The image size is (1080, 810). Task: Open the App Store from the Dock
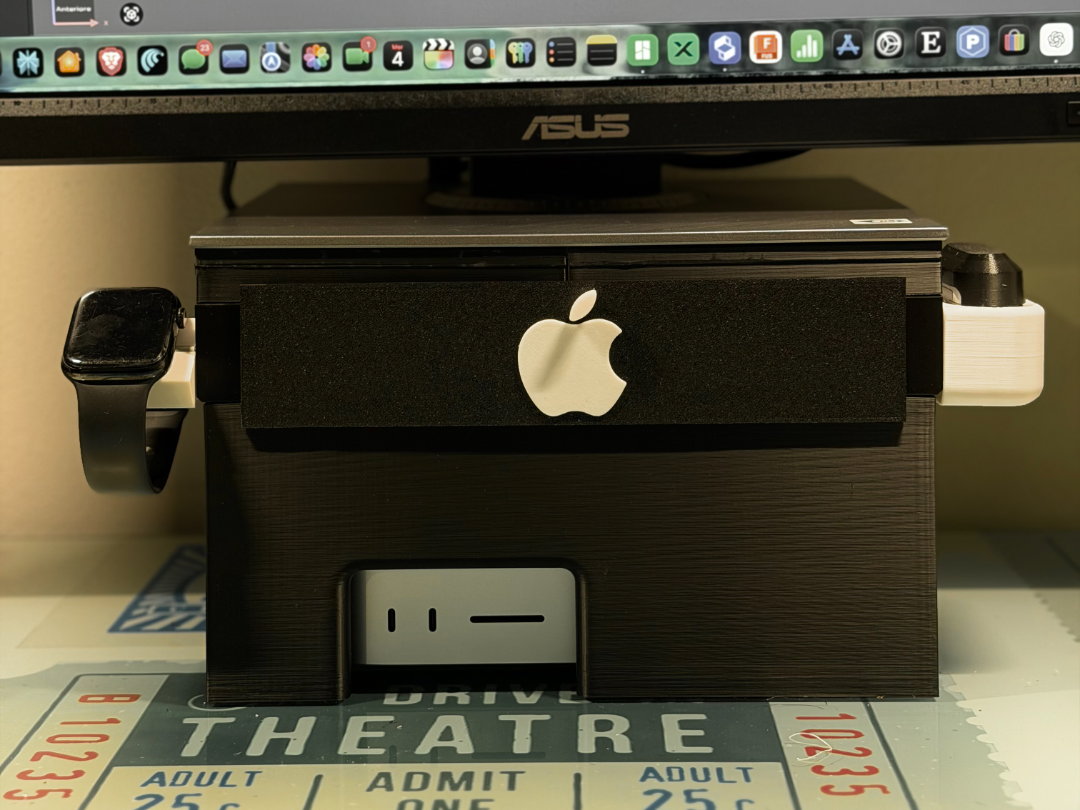[x=848, y=45]
